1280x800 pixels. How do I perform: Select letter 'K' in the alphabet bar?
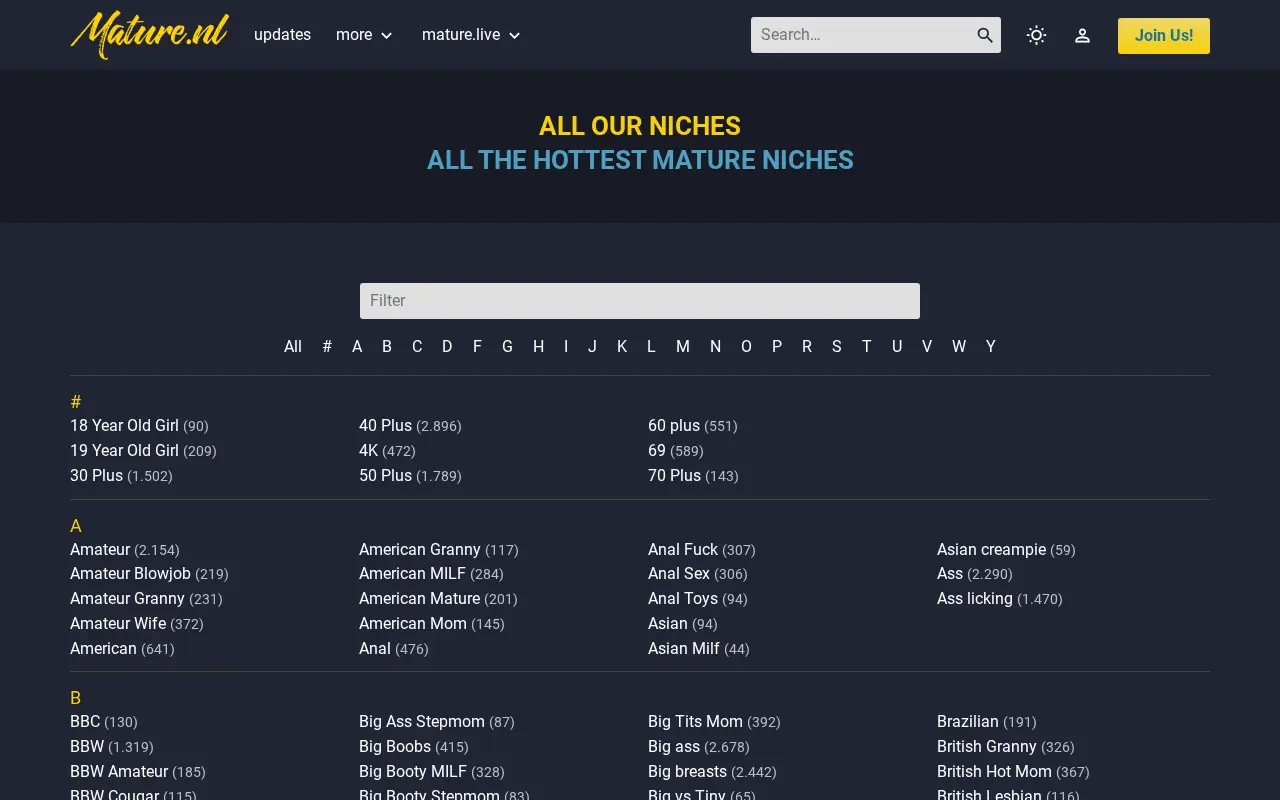tap(622, 347)
